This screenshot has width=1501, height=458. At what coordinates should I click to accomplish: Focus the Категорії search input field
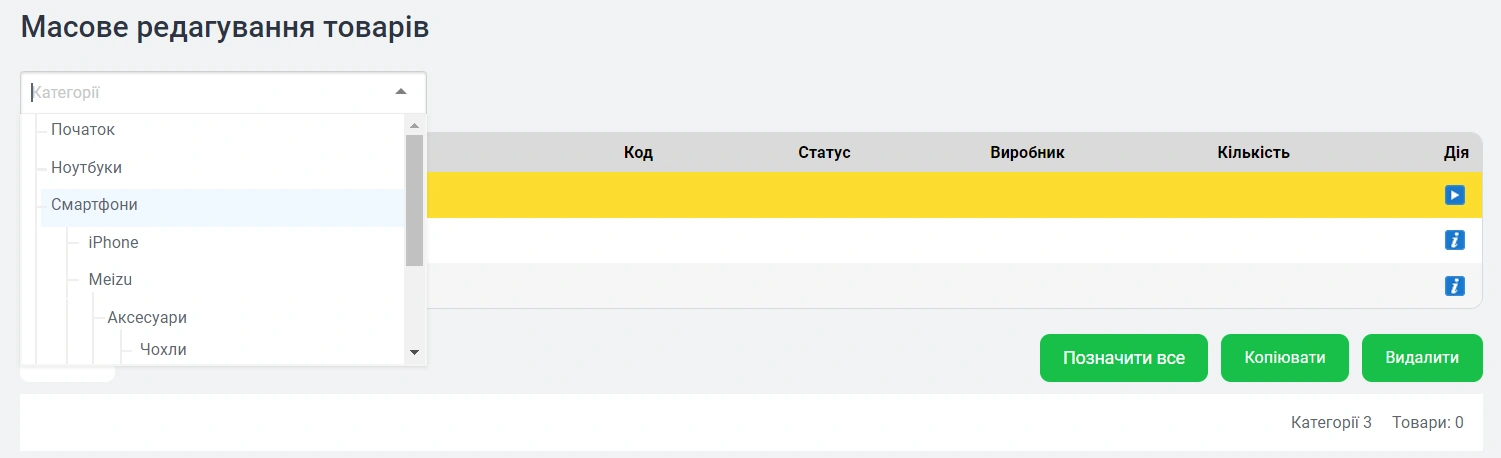coord(200,92)
